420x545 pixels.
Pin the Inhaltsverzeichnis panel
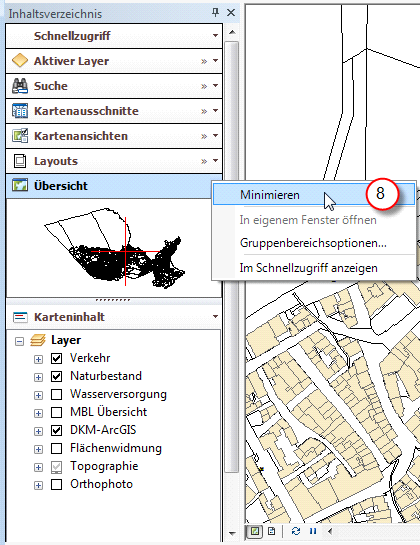pyautogui.click(x=216, y=13)
